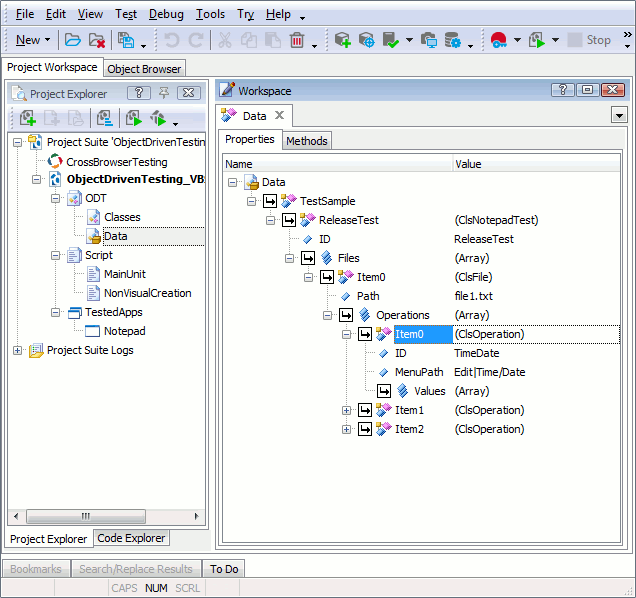The width and height of the screenshot is (636, 598).
Task: Click the red Record button icon
Action: click(x=498, y=40)
